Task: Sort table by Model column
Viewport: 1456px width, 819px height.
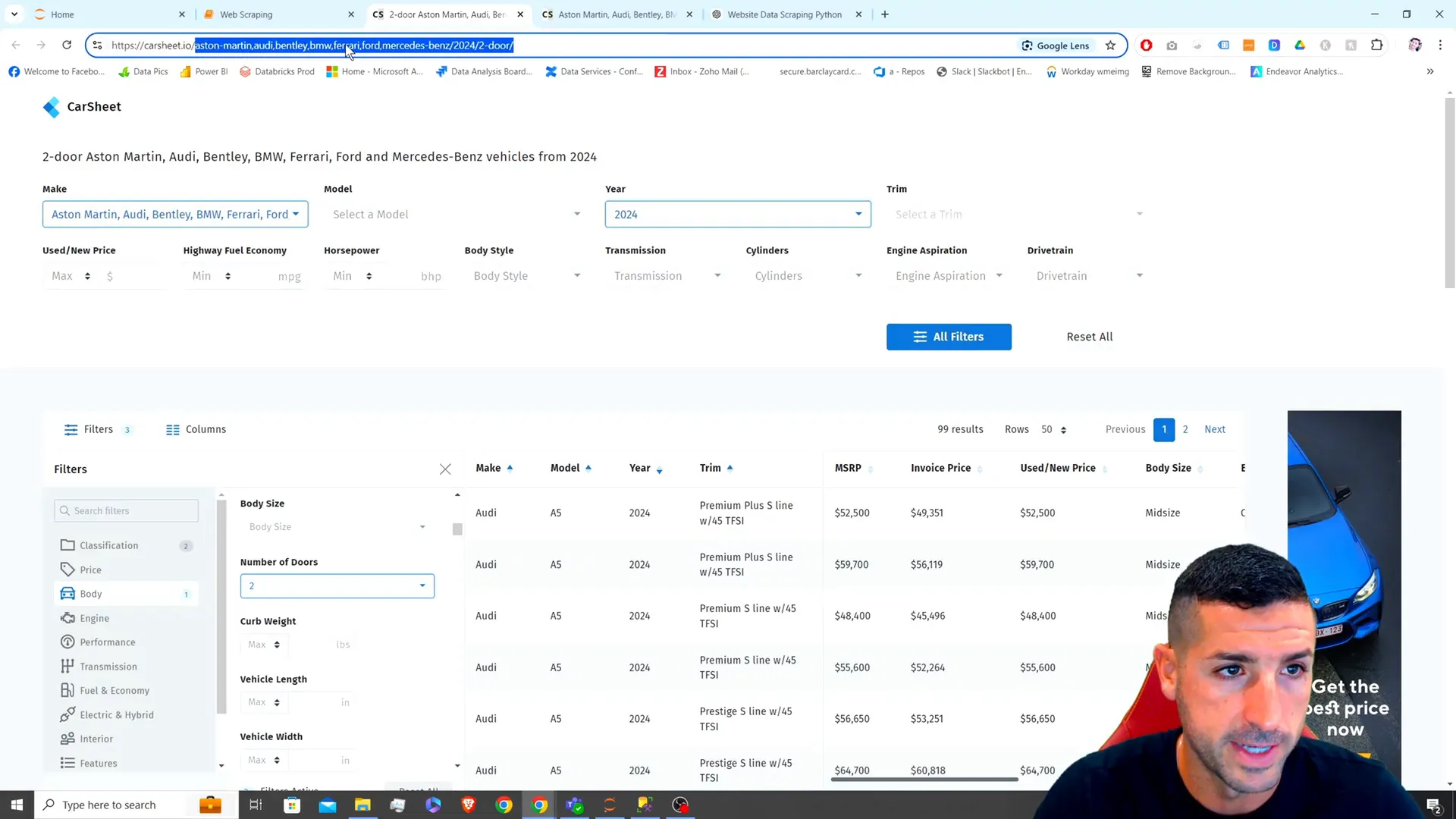Action: tap(571, 468)
